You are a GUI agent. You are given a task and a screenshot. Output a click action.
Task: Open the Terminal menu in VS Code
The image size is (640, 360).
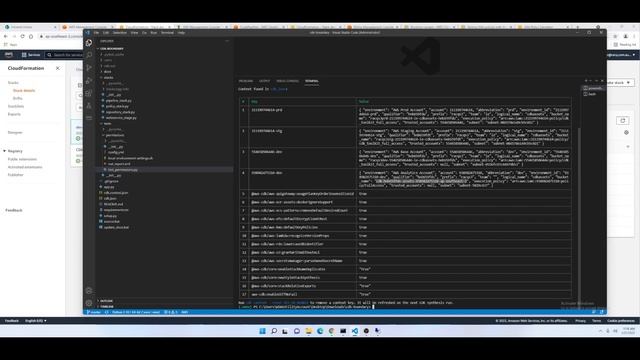point(167,33)
